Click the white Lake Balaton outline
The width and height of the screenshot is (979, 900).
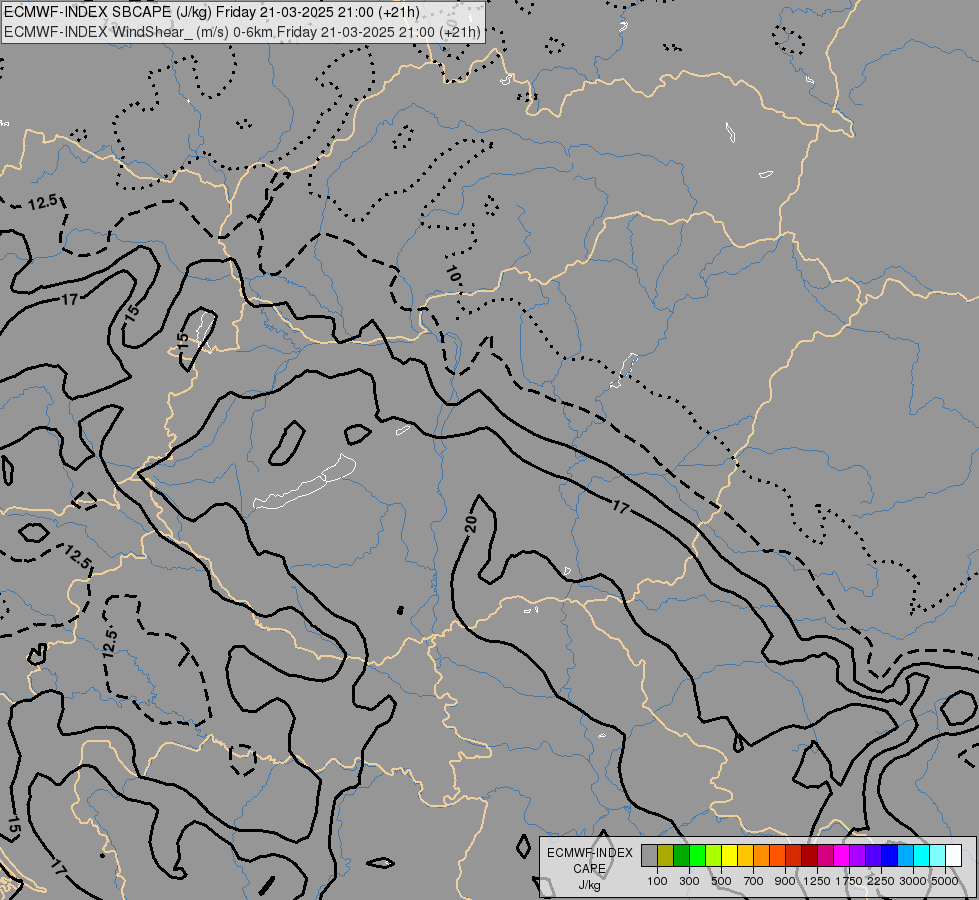pyautogui.click(x=305, y=482)
